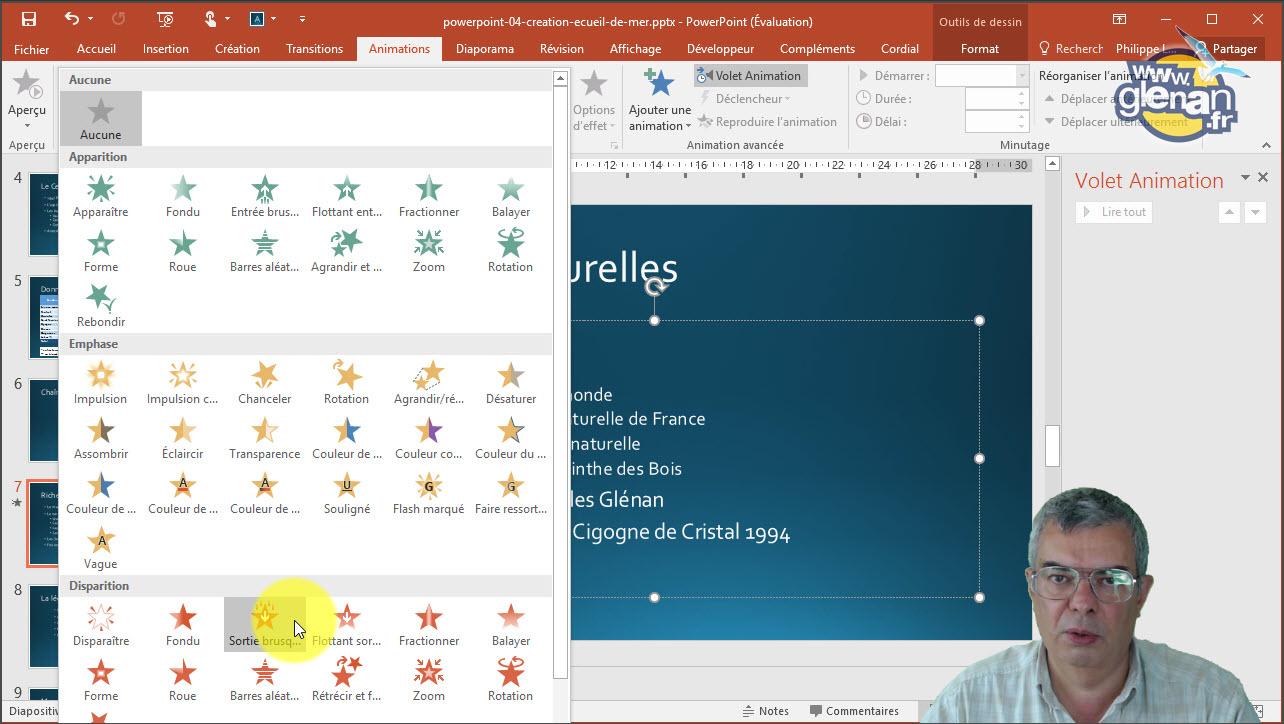Select Aucune to remove animation
The height and width of the screenshot is (724, 1284).
pyautogui.click(x=101, y=118)
